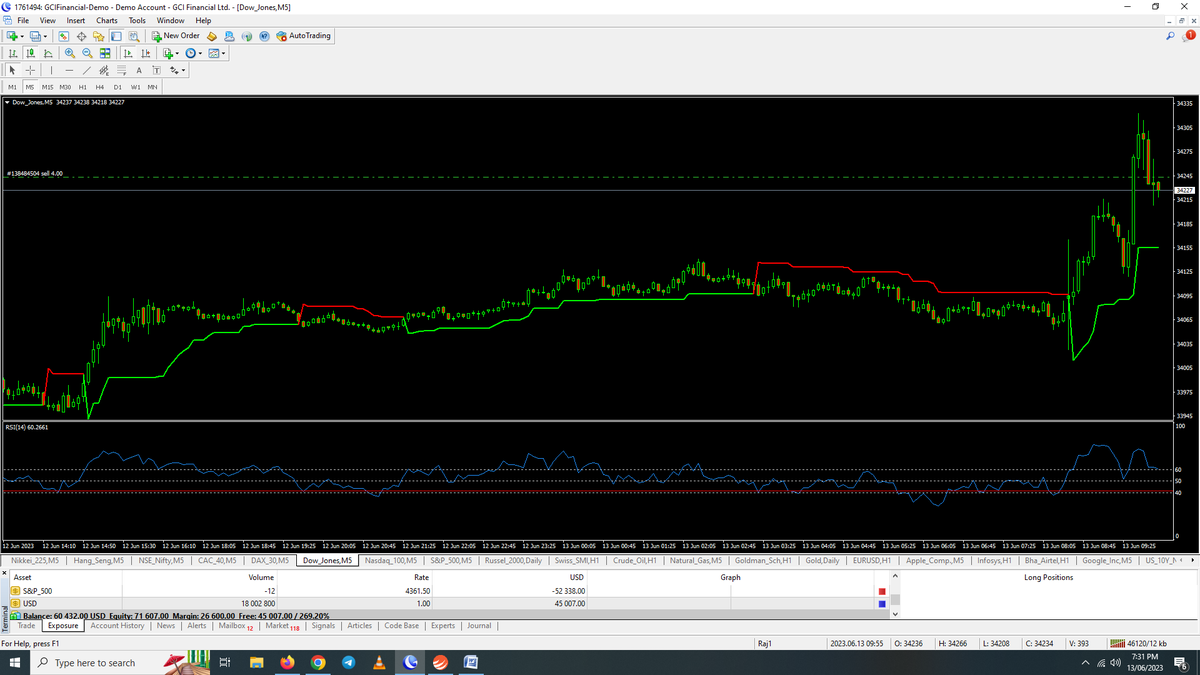This screenshot has width=1200, height=675.
Task: Toggle chart auto scroll icon
Action: 128,53
